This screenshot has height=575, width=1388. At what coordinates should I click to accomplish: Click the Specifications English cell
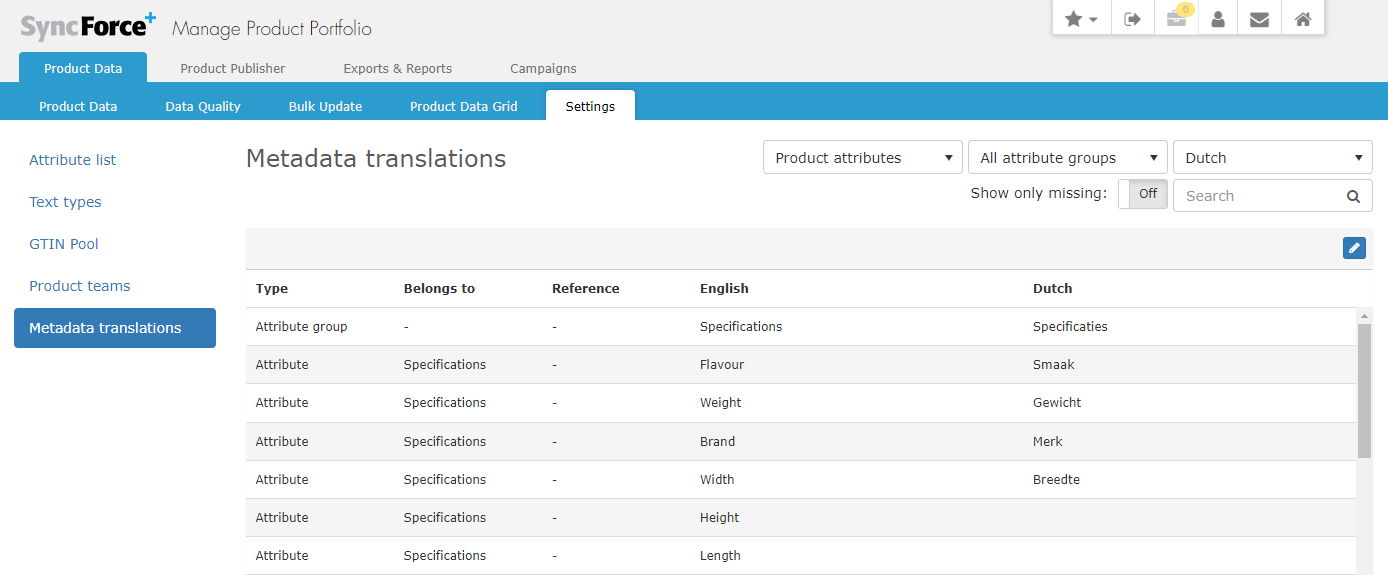pos(741,326)
